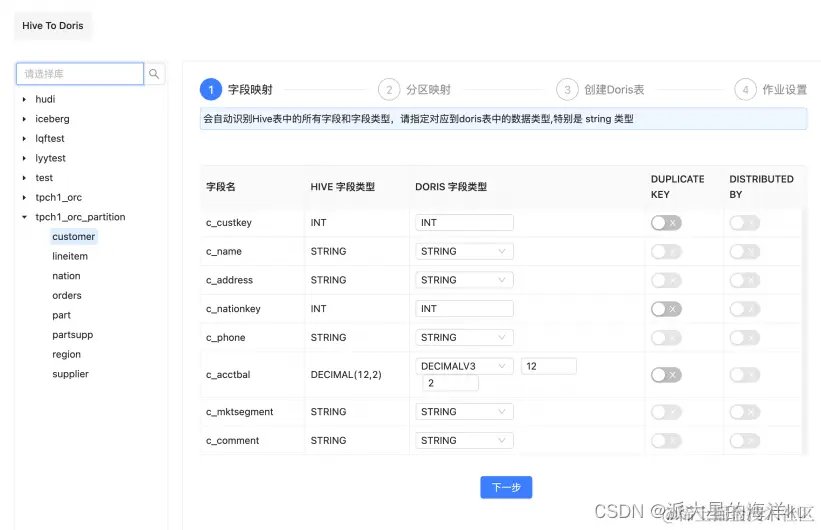Click the database search magnifier icon
Screen dimensions: 821x530
pos(154,74)
